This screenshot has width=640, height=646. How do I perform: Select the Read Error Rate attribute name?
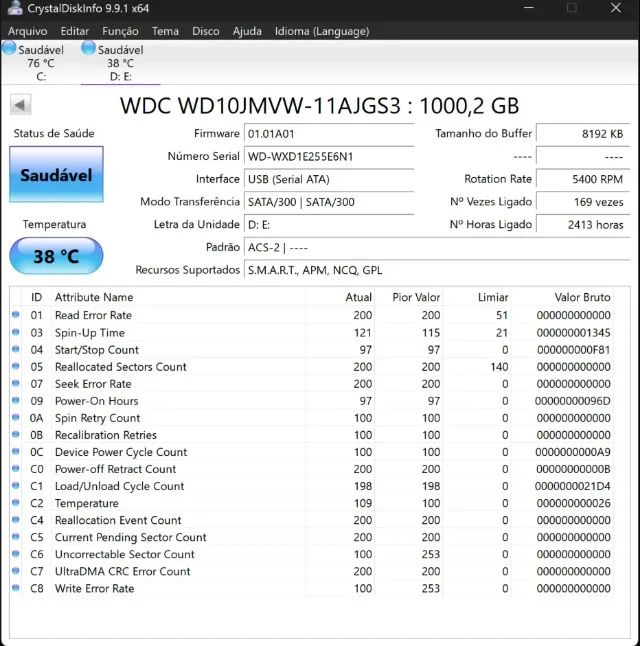coord(93,315)
